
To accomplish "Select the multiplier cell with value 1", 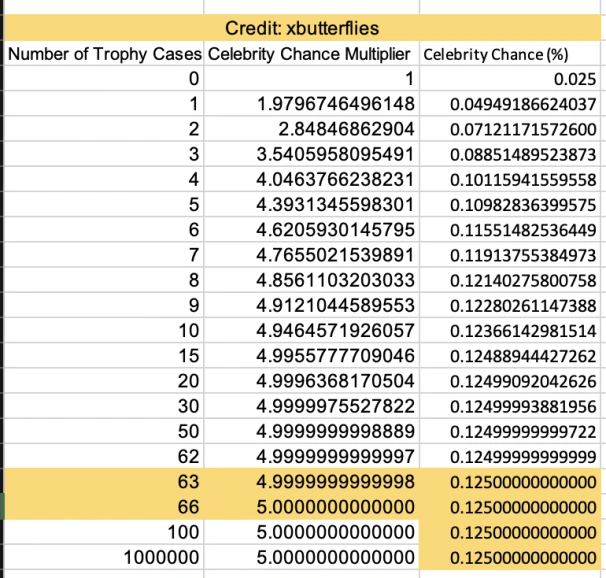I will [x=312, y=79].
